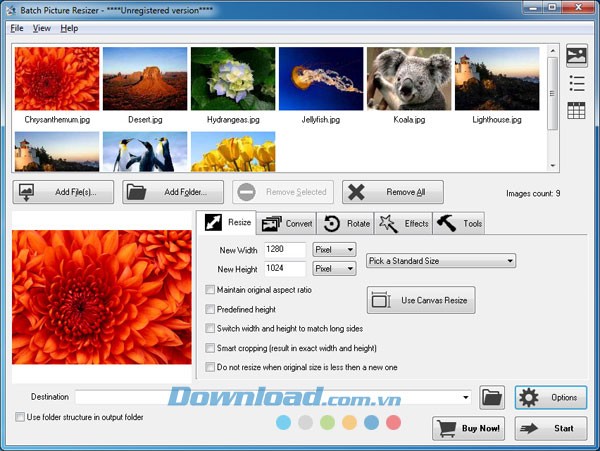Viewport: 600px width, 451px height.
Task: Switch to thumbnail view icon
Action: (x=576, y=56)
